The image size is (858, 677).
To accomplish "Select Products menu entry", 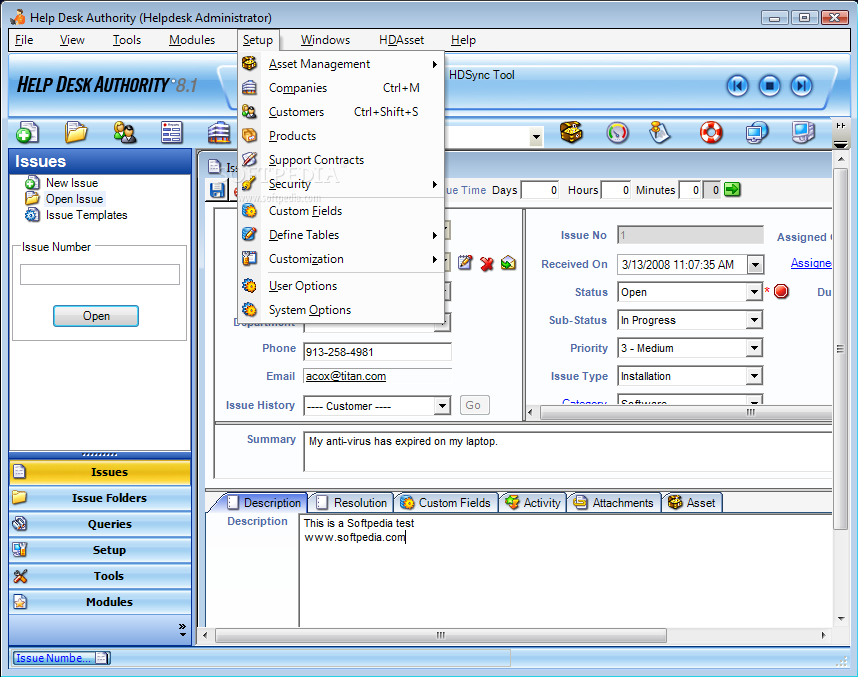I will (x=341, y=136).
